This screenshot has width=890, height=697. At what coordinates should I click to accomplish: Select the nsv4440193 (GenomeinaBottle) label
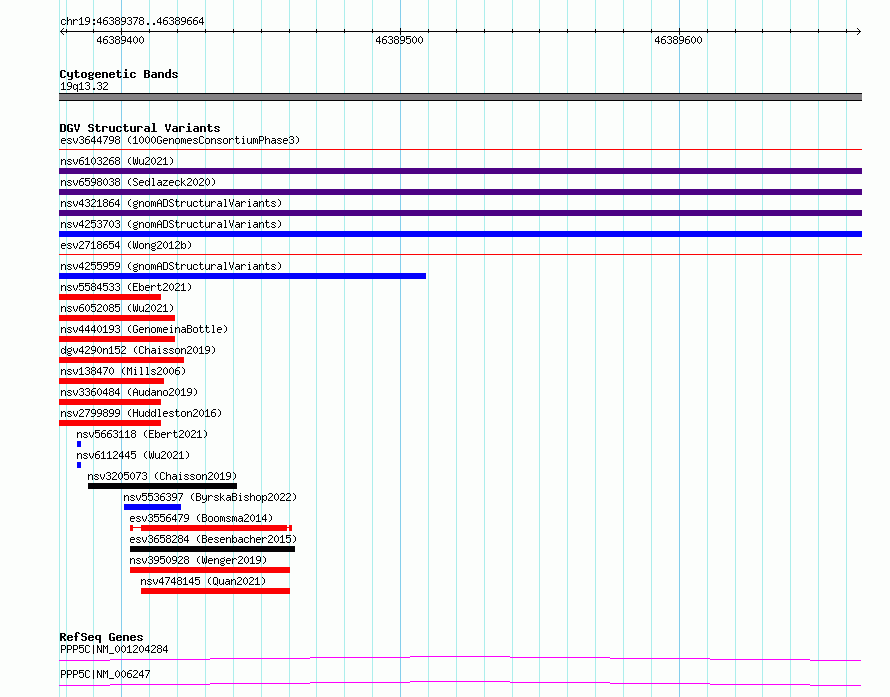tap(144, 329)
